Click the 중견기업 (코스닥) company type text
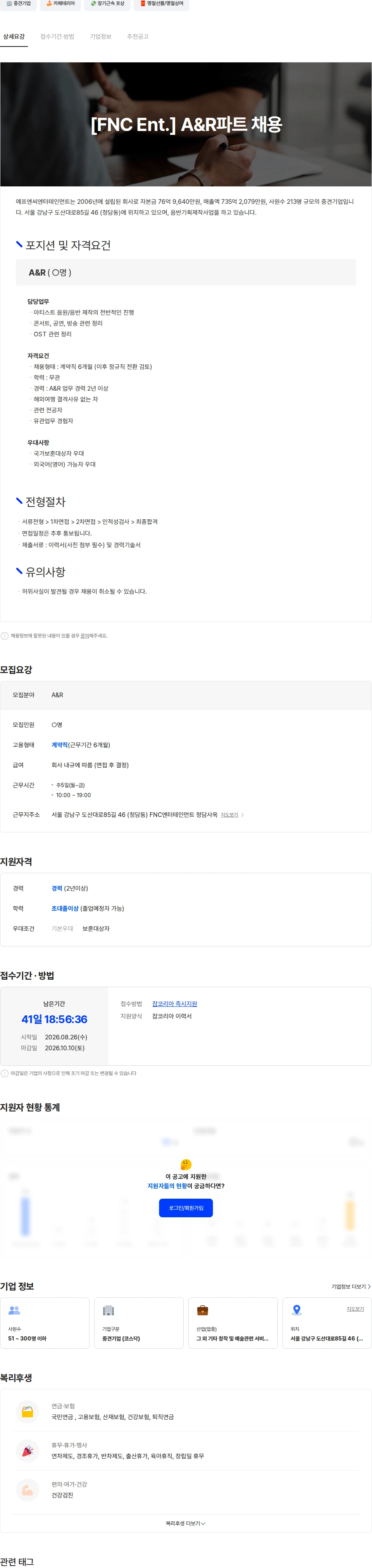The image size is (372, 1568). click(x=121, y=1338)
